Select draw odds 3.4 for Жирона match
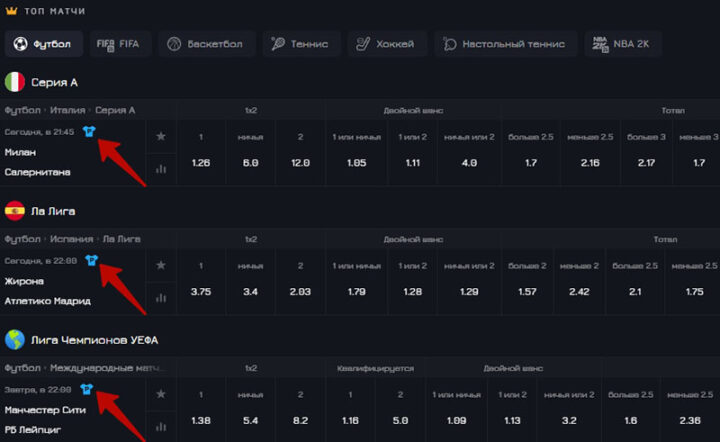The width and height of the screenshot is (720, 442). pos(251,291)
